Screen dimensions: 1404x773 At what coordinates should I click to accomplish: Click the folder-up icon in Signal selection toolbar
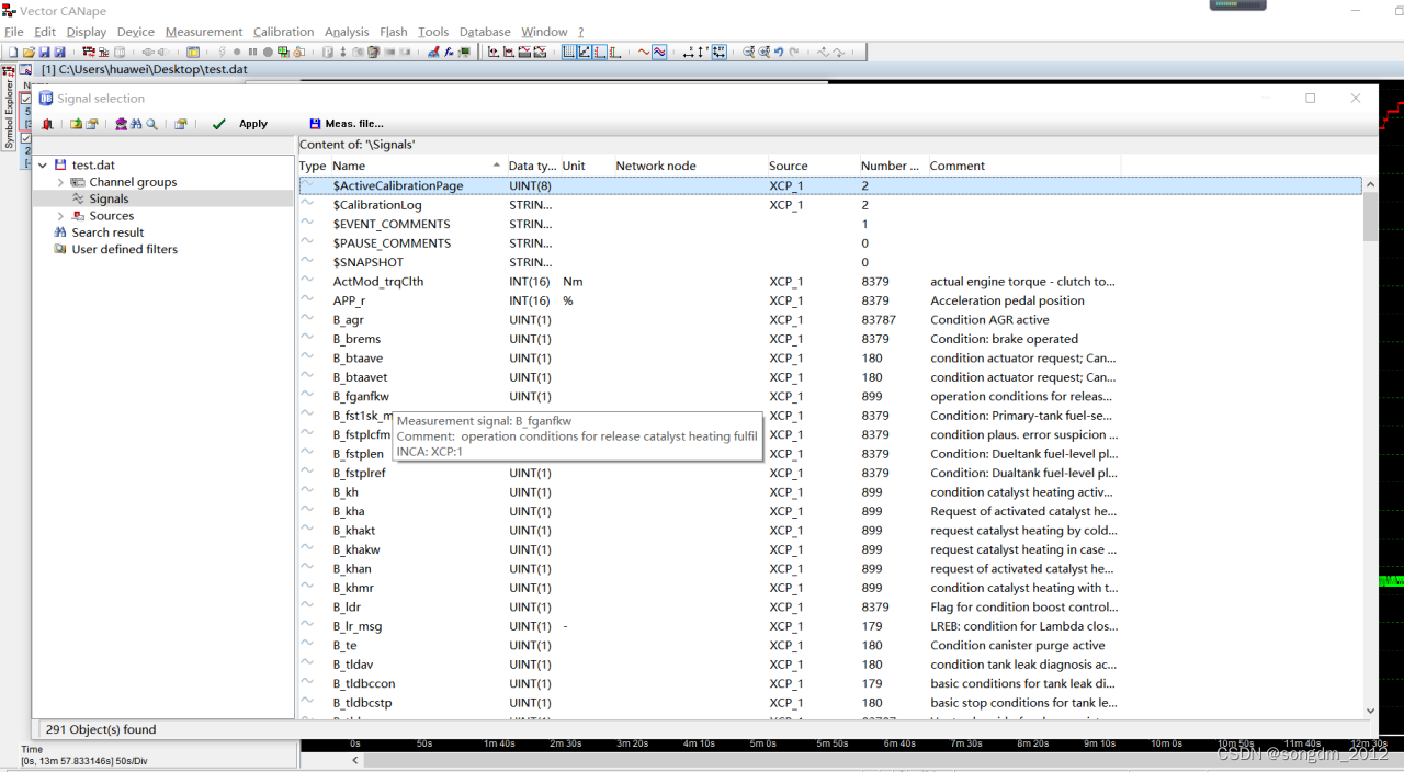[76, 124]
